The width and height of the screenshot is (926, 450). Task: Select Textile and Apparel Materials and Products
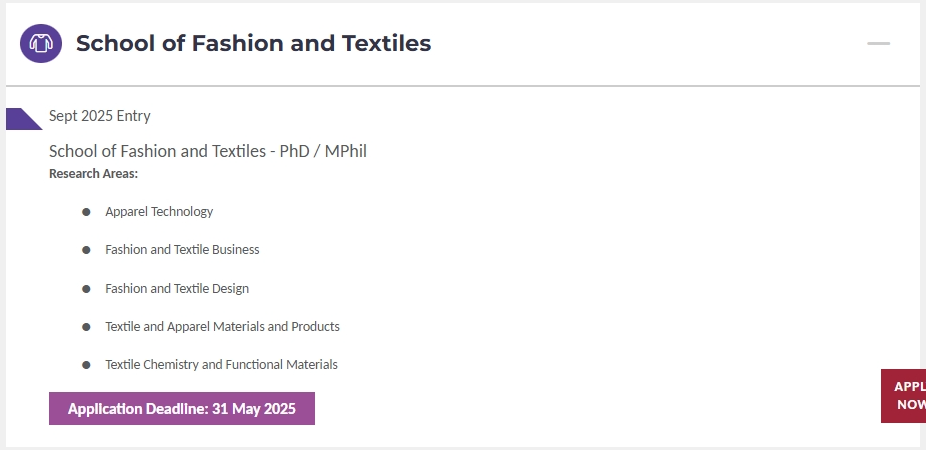(x=222, y=327)
